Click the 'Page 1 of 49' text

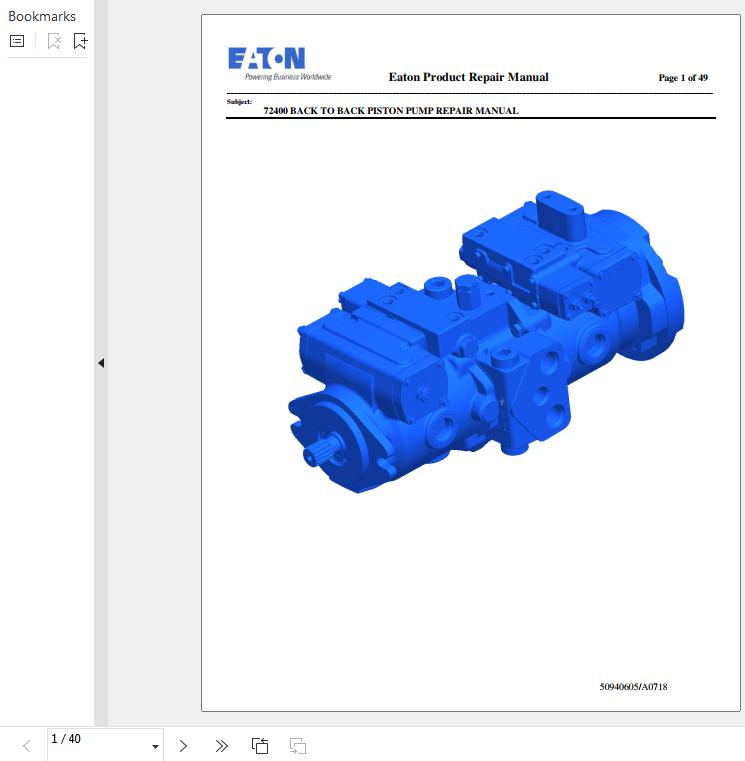[x=683, y=78]
